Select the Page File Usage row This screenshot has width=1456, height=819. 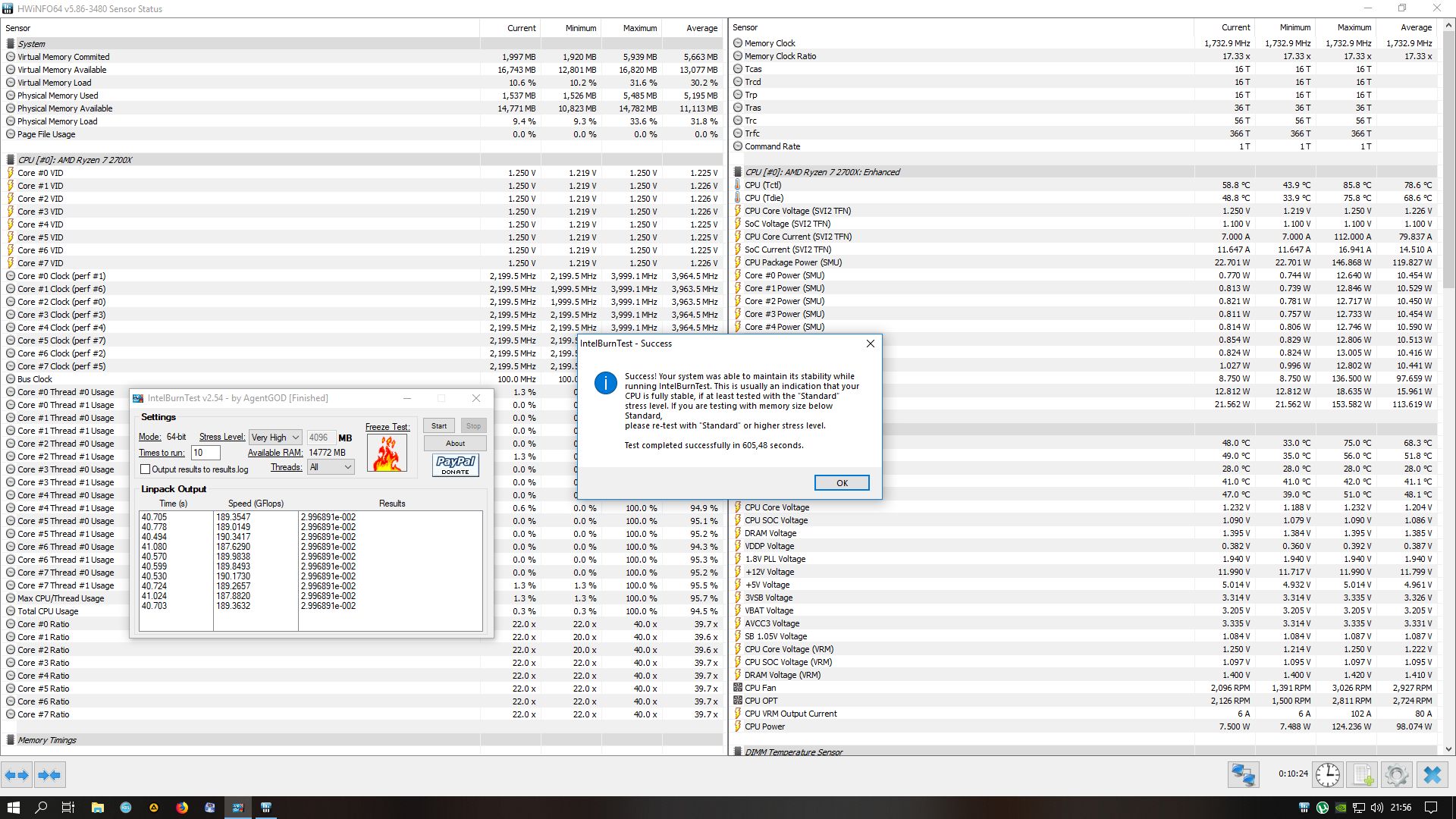pos(362,134)
